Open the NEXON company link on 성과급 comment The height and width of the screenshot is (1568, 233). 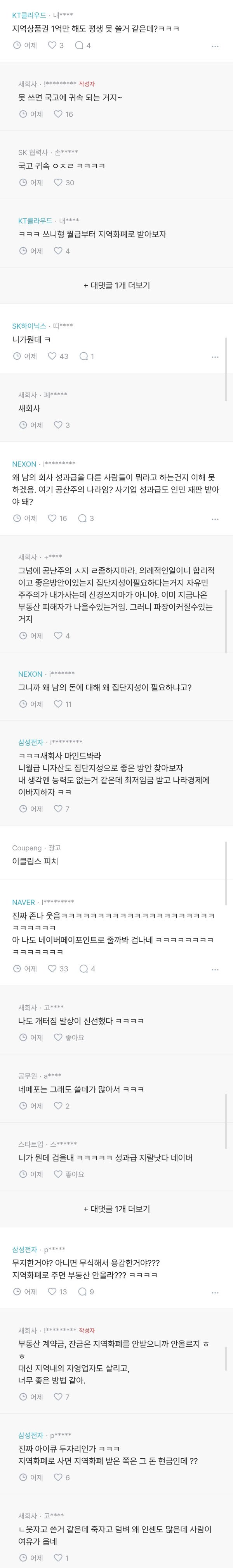(x=24, y=464)
